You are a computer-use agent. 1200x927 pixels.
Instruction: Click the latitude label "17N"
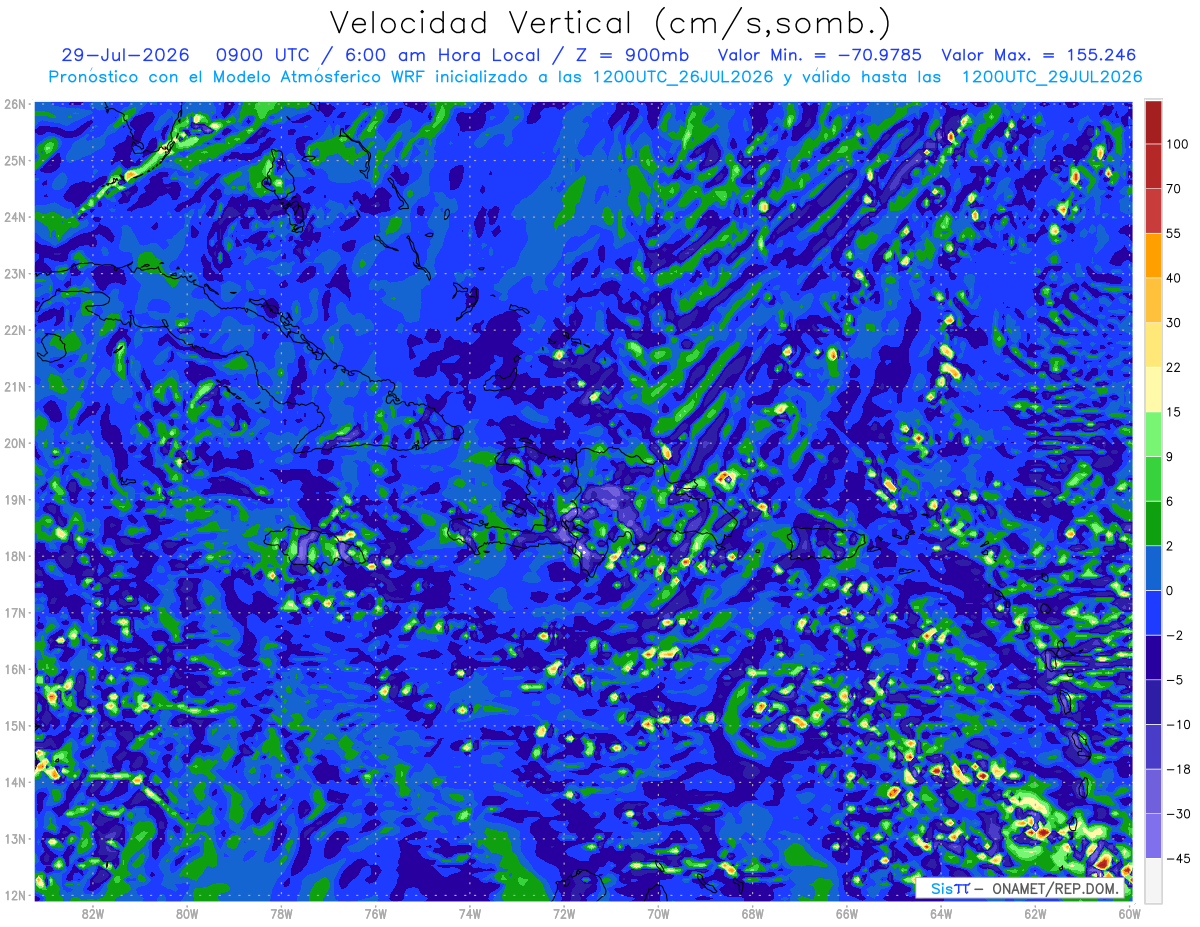[x=15, y=613]
